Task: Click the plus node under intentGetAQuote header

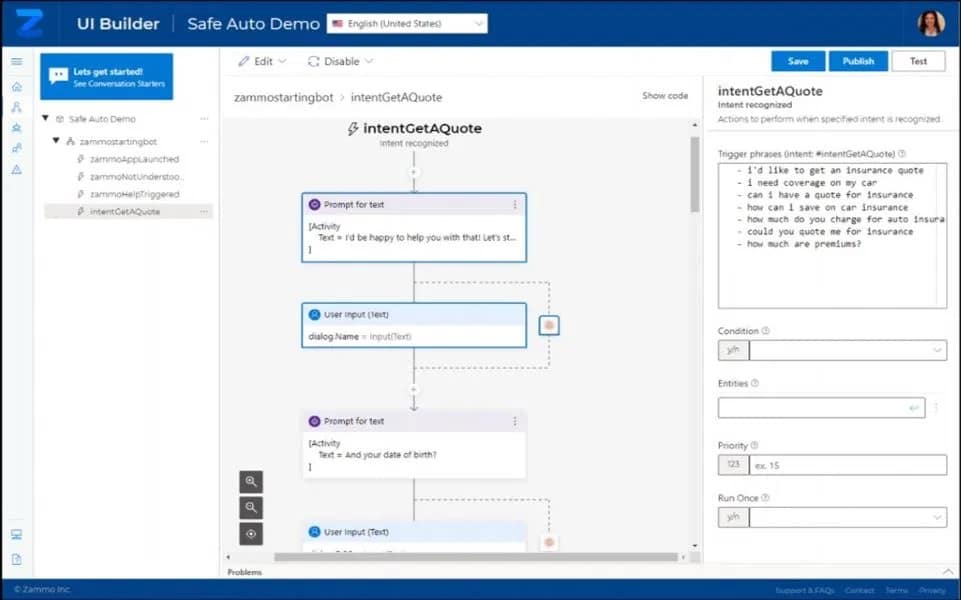Action: pyautogui.click(x=414, y=172)
